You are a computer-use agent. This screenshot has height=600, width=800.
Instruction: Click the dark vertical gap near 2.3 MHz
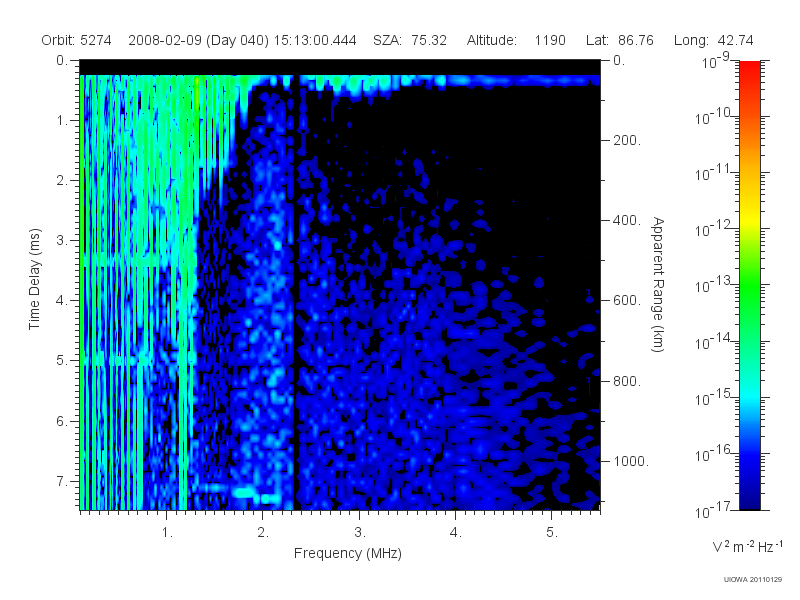click(x=296, y=291)
